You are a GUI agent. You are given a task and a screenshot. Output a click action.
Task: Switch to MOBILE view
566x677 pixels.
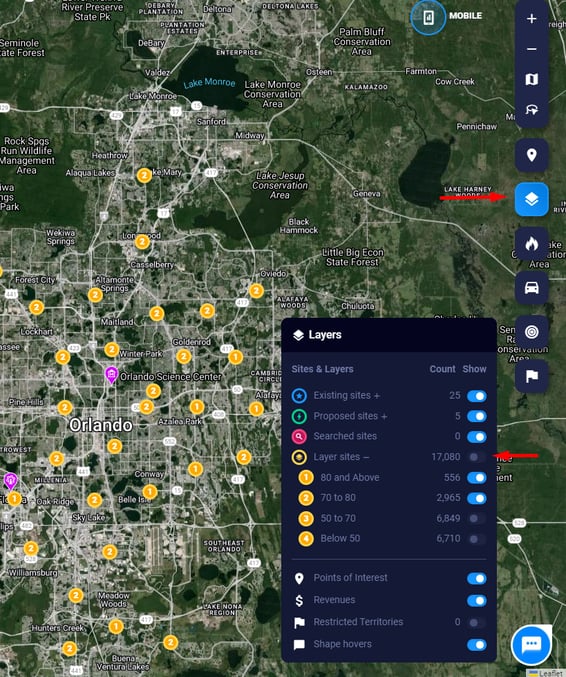[447, 17]
